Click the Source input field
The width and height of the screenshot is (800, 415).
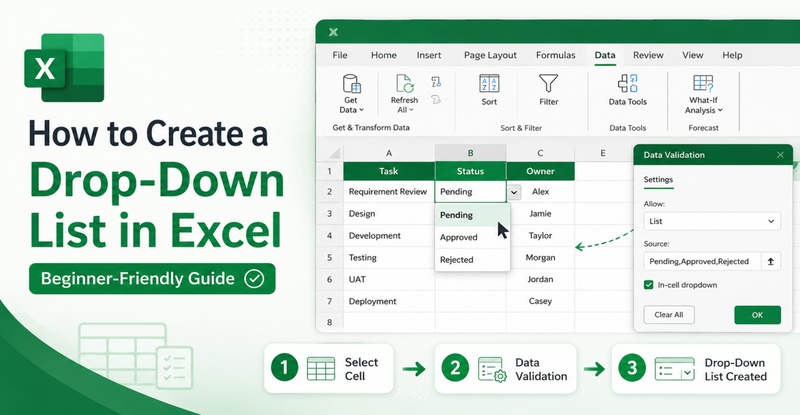[x=702, y=261]
